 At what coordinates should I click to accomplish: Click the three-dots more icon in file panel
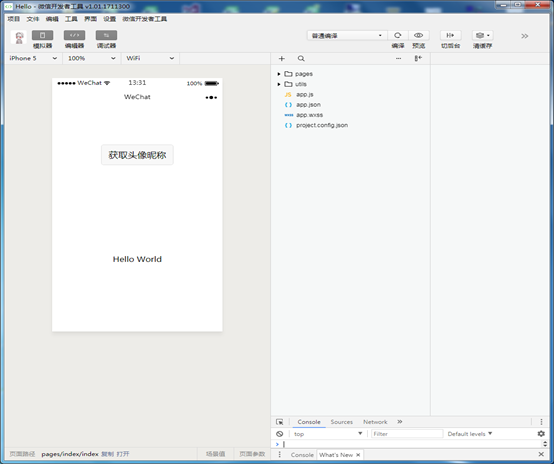click(398, 59)
